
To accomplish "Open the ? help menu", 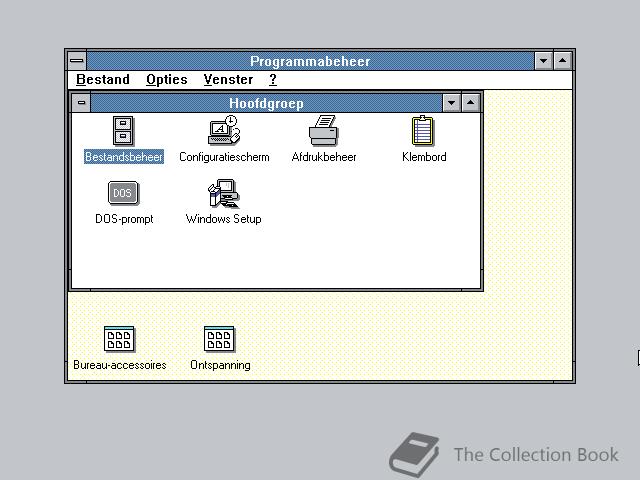I will 273,79.
